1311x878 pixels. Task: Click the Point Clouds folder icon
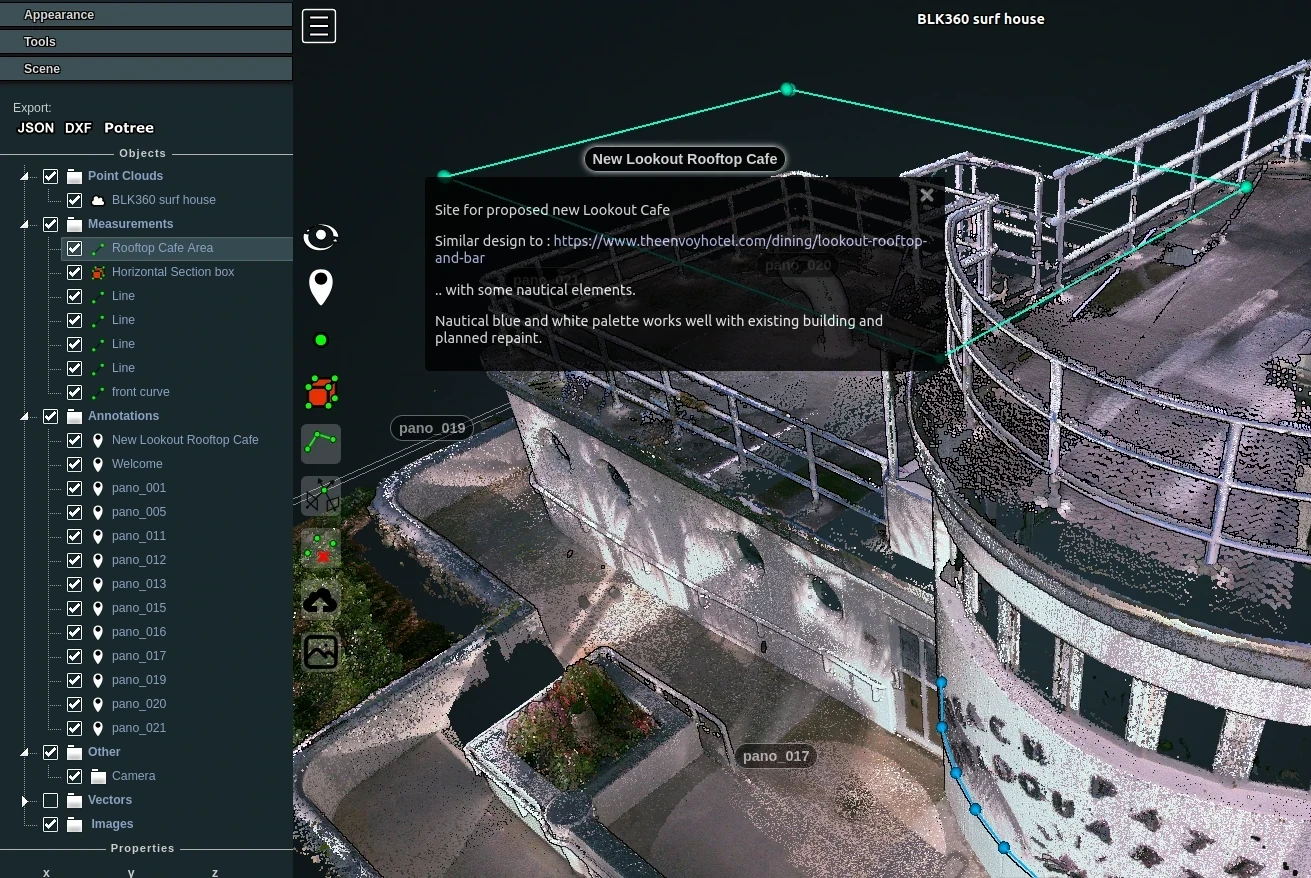coord(74,176)
